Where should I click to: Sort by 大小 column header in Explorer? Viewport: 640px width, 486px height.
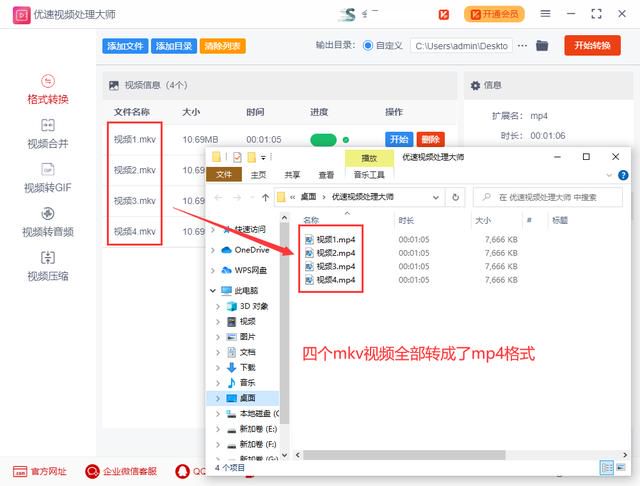483,220
